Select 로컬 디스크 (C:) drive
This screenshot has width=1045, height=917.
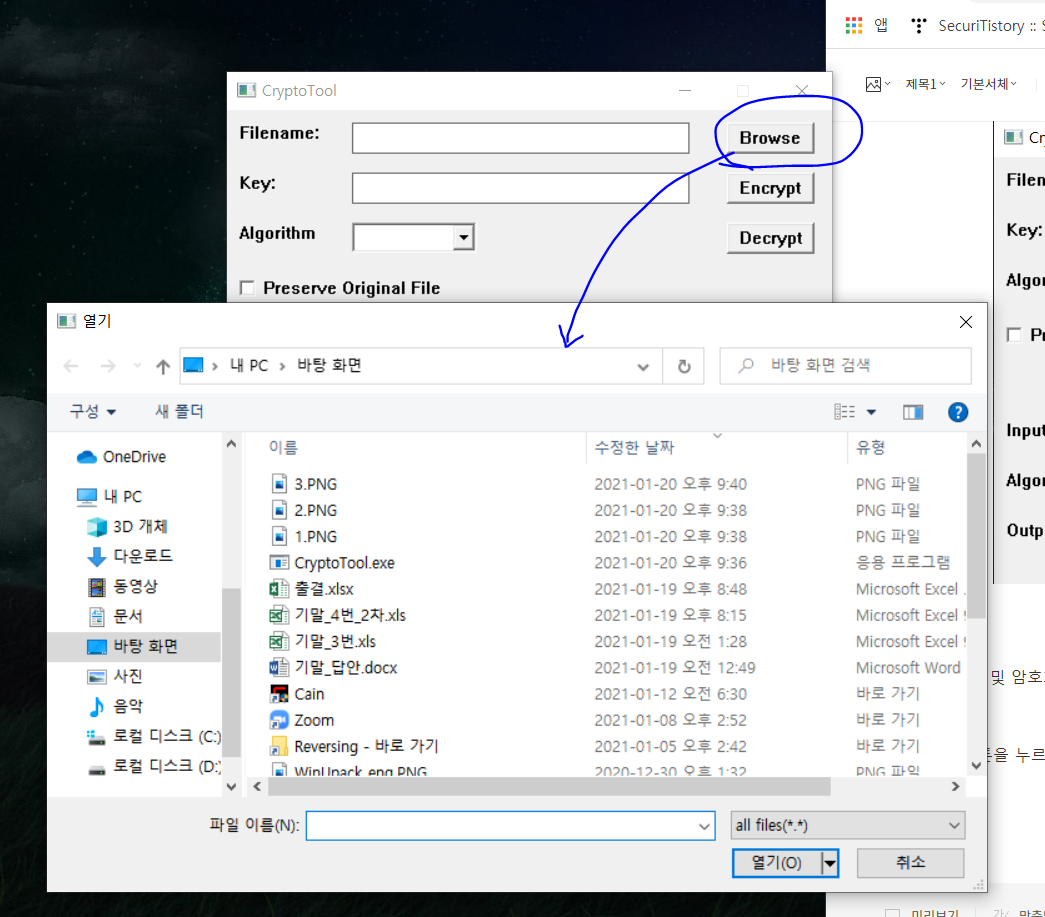point(154,736)
